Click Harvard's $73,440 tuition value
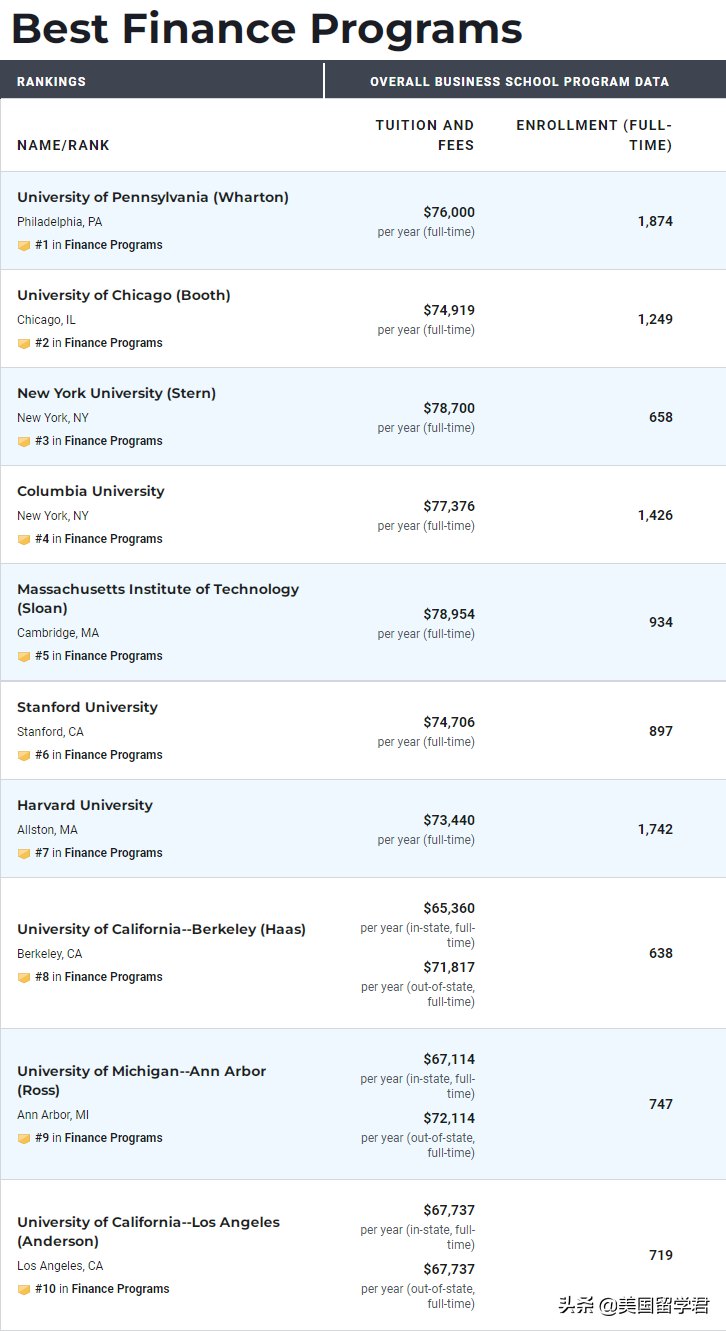Screen dimensions: 726x1331 449,820
